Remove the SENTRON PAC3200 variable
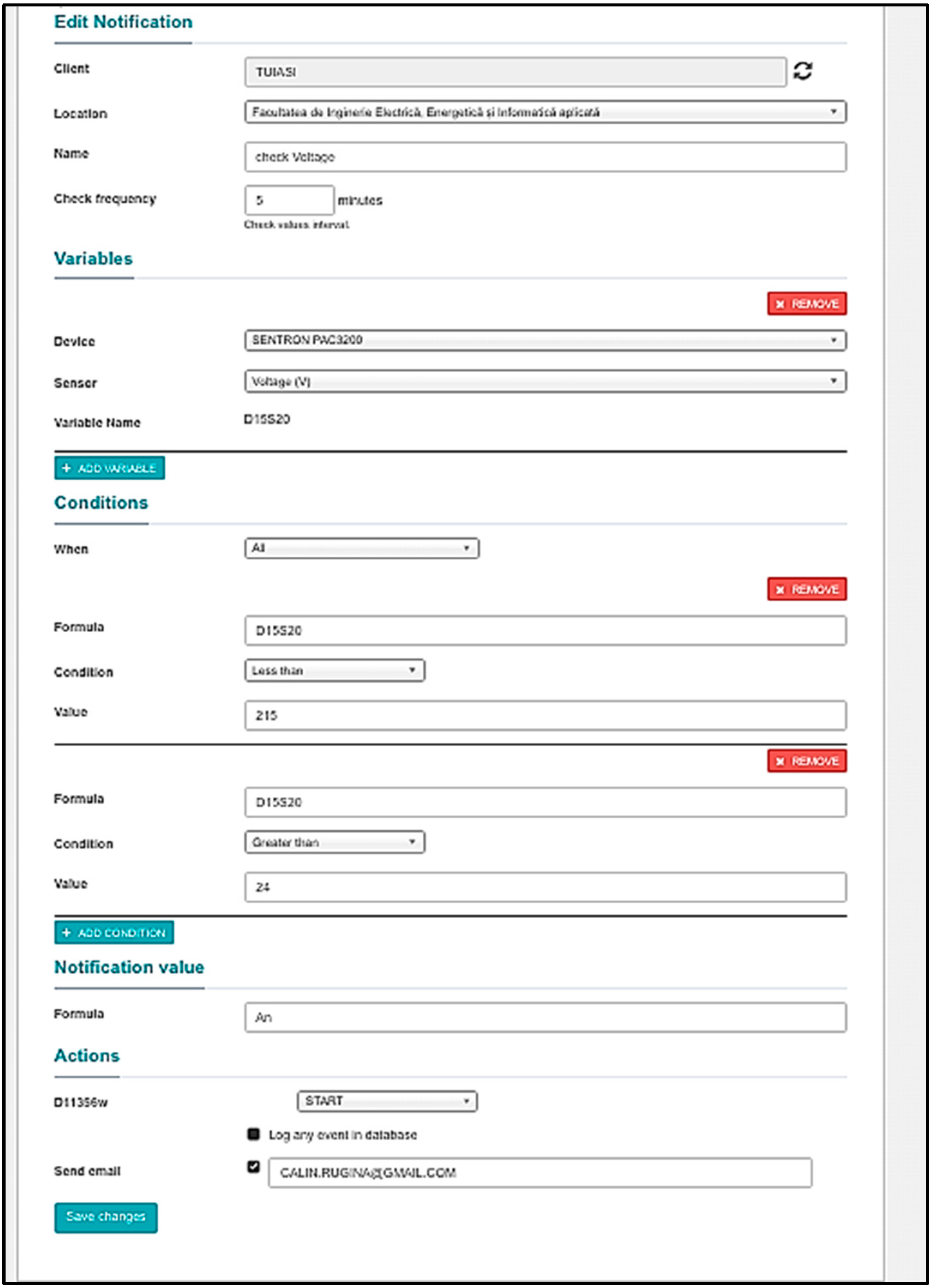 pyautogui.click(x=807, y=304)
